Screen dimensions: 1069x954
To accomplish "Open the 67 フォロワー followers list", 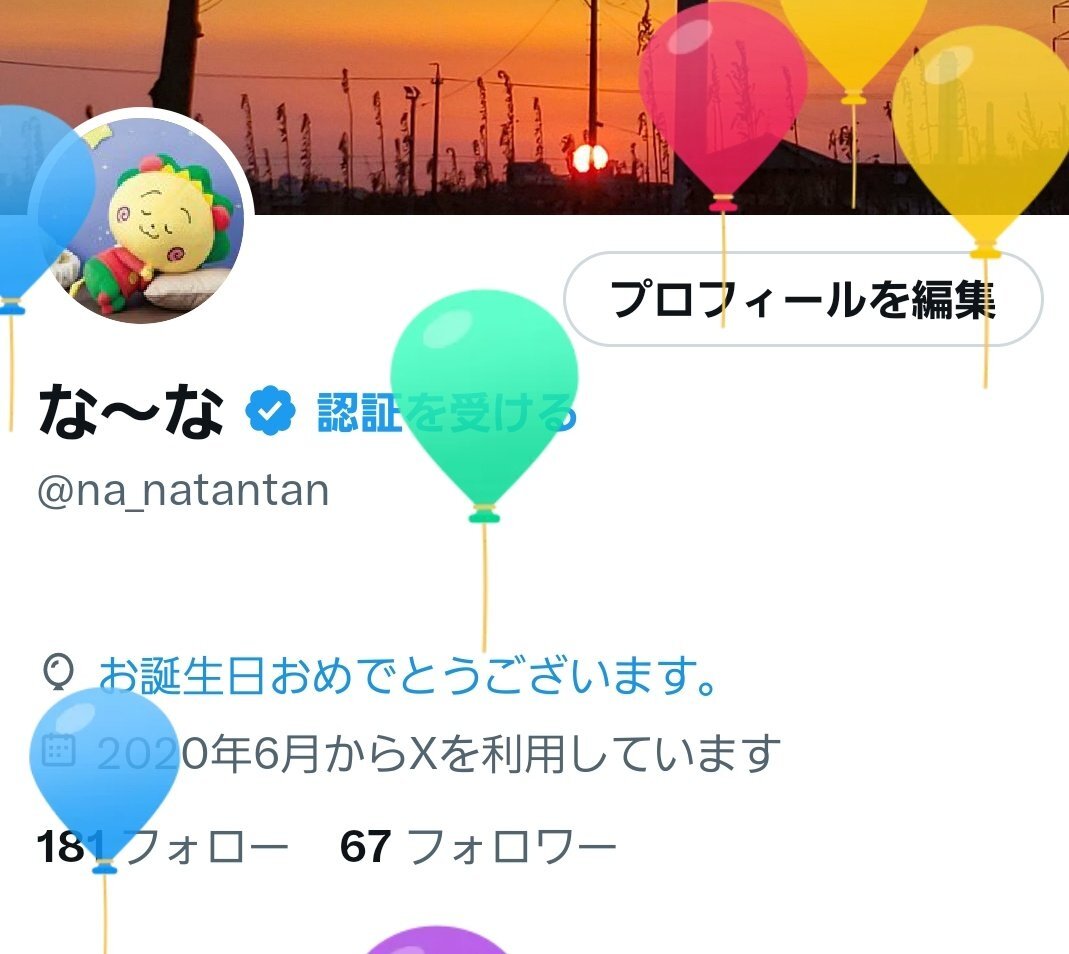I will (x=478, y=846).
